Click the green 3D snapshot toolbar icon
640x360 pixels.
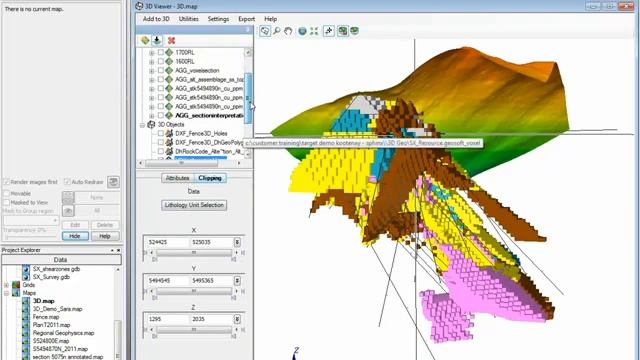click(342, 31)
